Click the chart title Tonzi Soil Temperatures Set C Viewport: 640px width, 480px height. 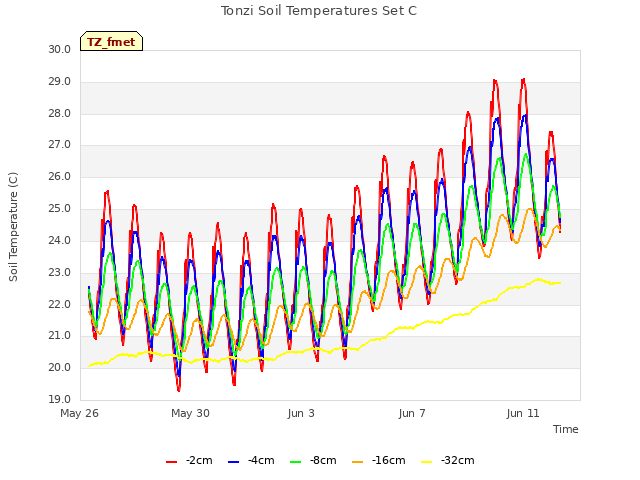[319, 11]
